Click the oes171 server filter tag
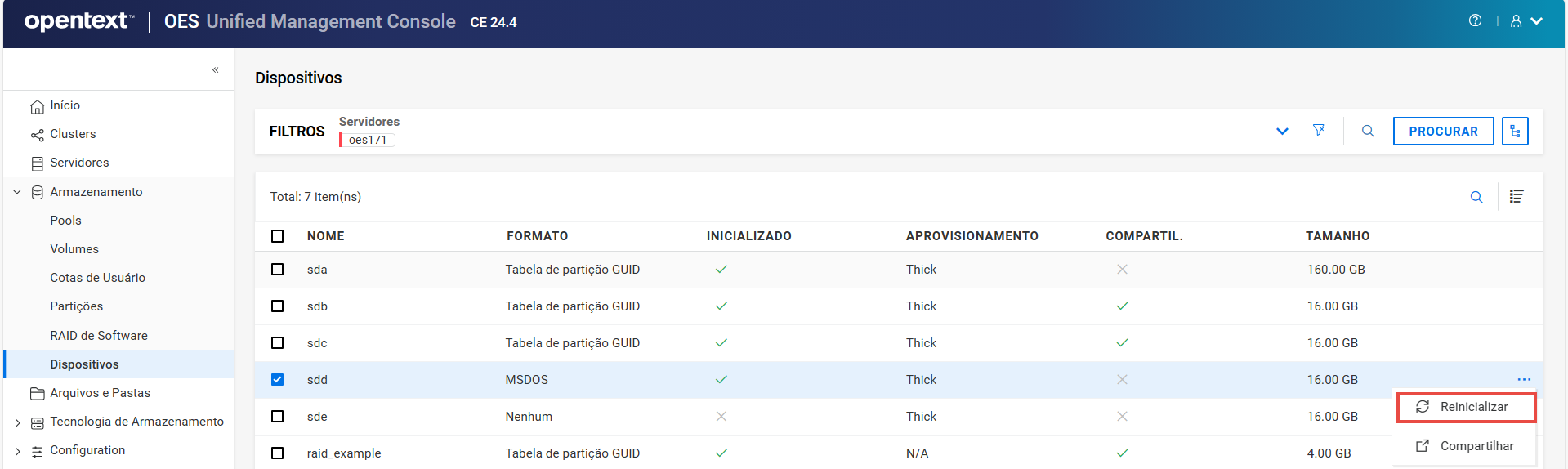 click(x=368, y=140)
